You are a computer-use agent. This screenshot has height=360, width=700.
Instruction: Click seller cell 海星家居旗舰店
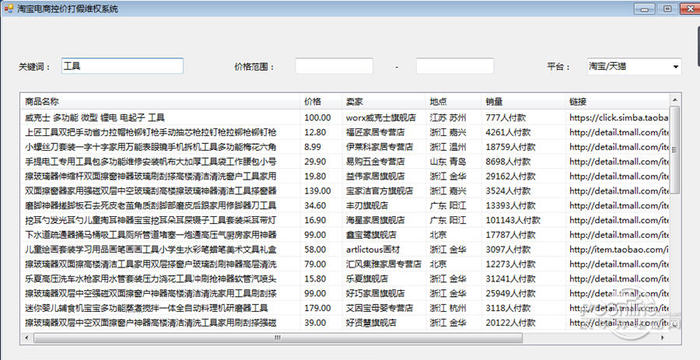tap(375, 220)
